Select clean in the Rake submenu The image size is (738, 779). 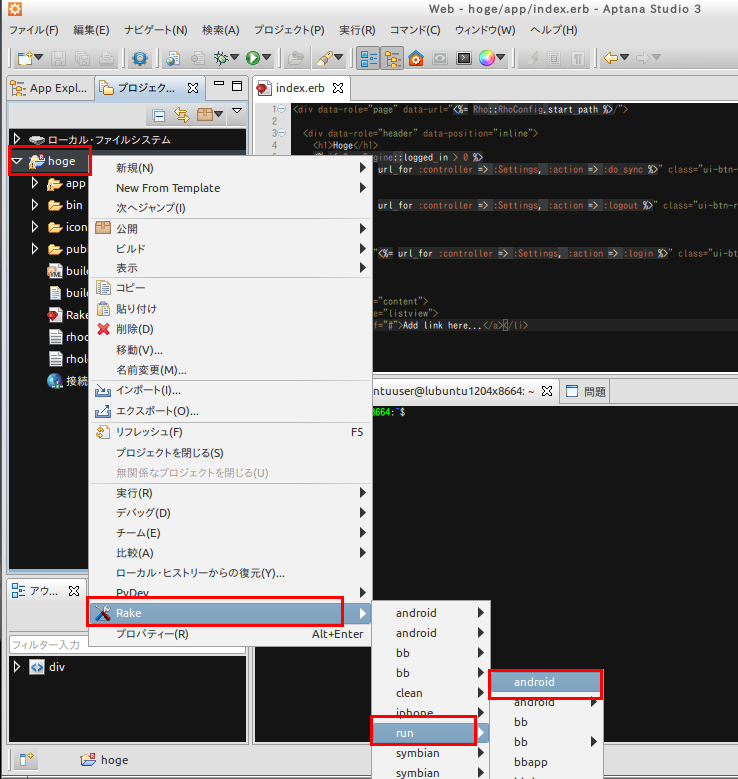pyautogui.click(x=431, y=693)
